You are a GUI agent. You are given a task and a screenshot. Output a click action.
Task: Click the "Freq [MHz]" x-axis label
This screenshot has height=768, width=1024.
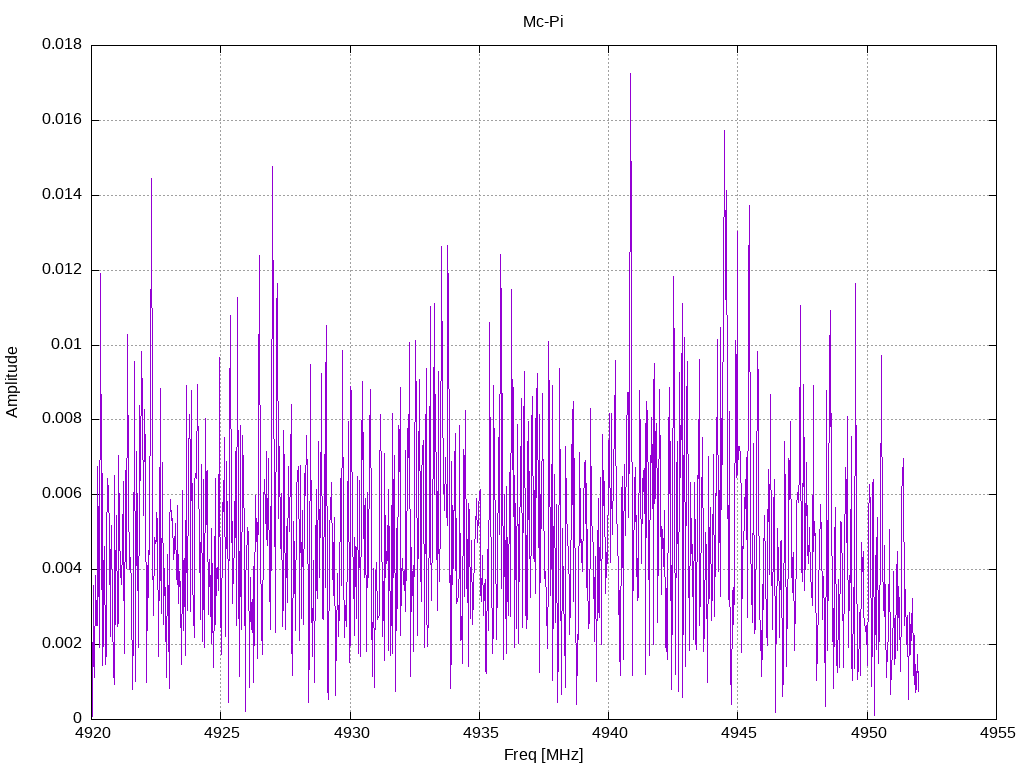(x=543, y=755)
